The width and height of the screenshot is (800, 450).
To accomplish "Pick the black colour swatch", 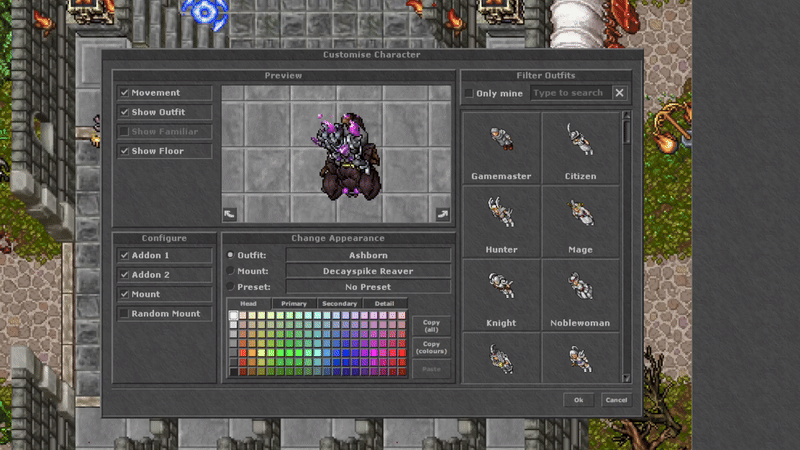I will pos(233,372).
